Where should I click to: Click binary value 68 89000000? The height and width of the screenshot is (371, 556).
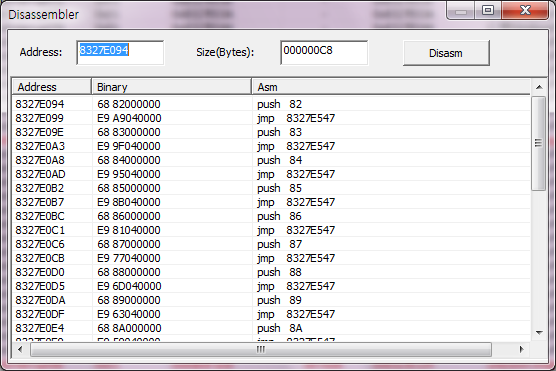tap(129, 300)
